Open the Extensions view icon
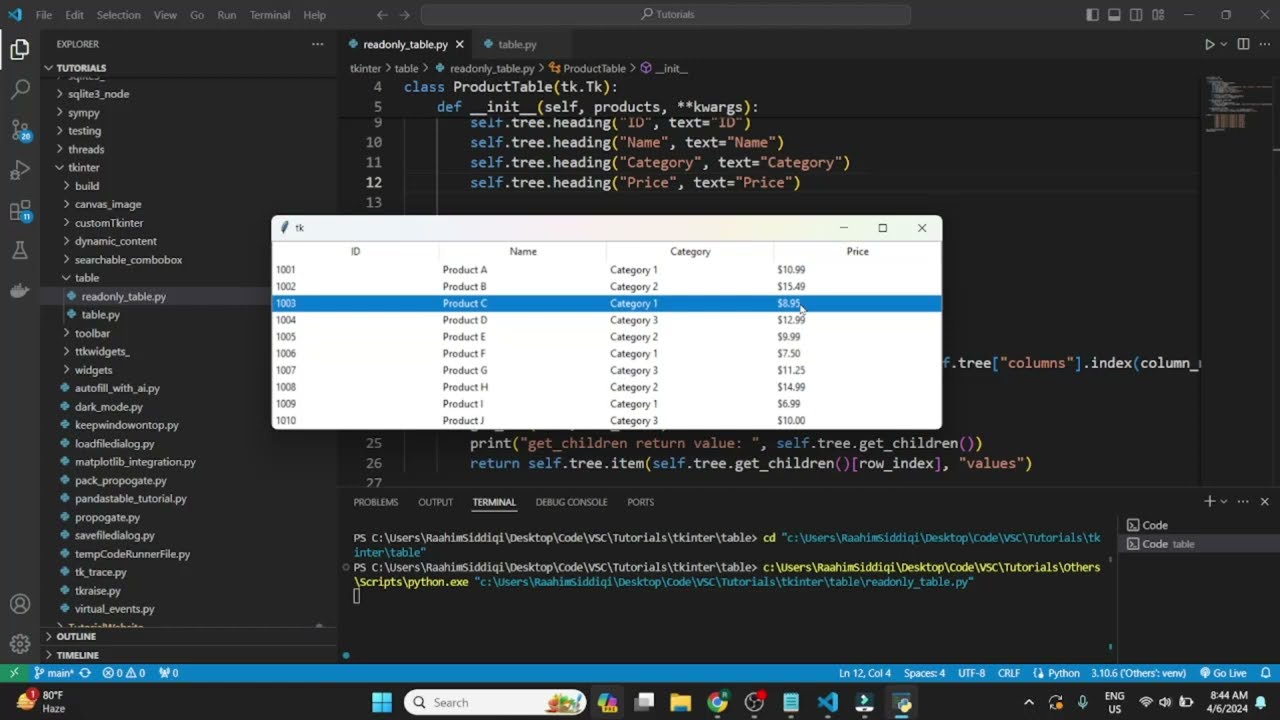This screenshot has height=720, width=1280. coord(20,211)
